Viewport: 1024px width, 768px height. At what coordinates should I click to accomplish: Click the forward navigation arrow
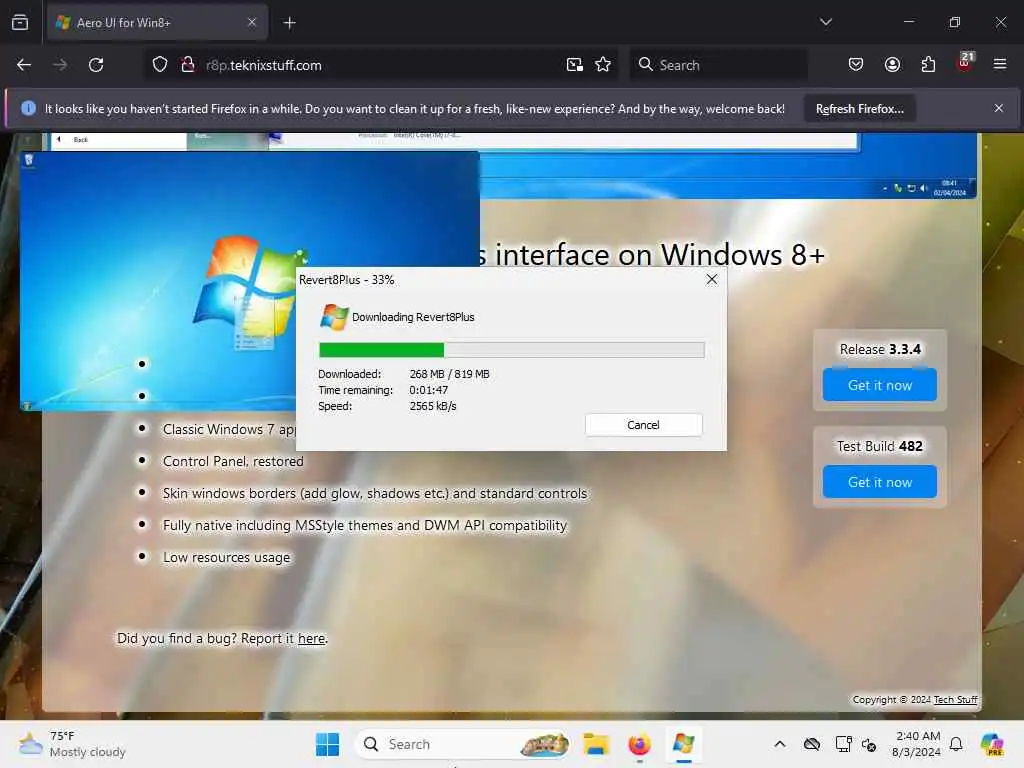59,65
